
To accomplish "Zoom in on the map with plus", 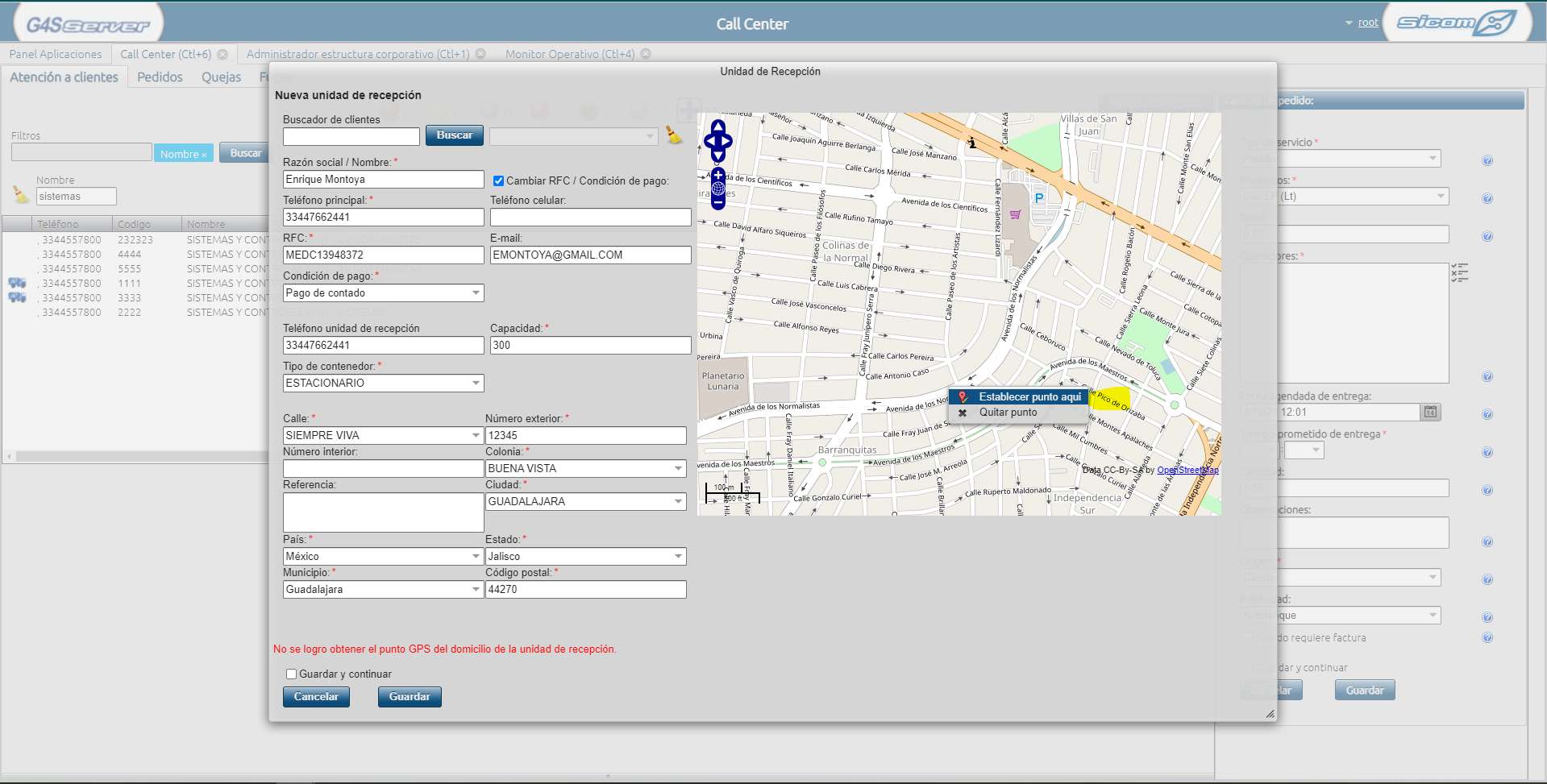I will 718,175.
